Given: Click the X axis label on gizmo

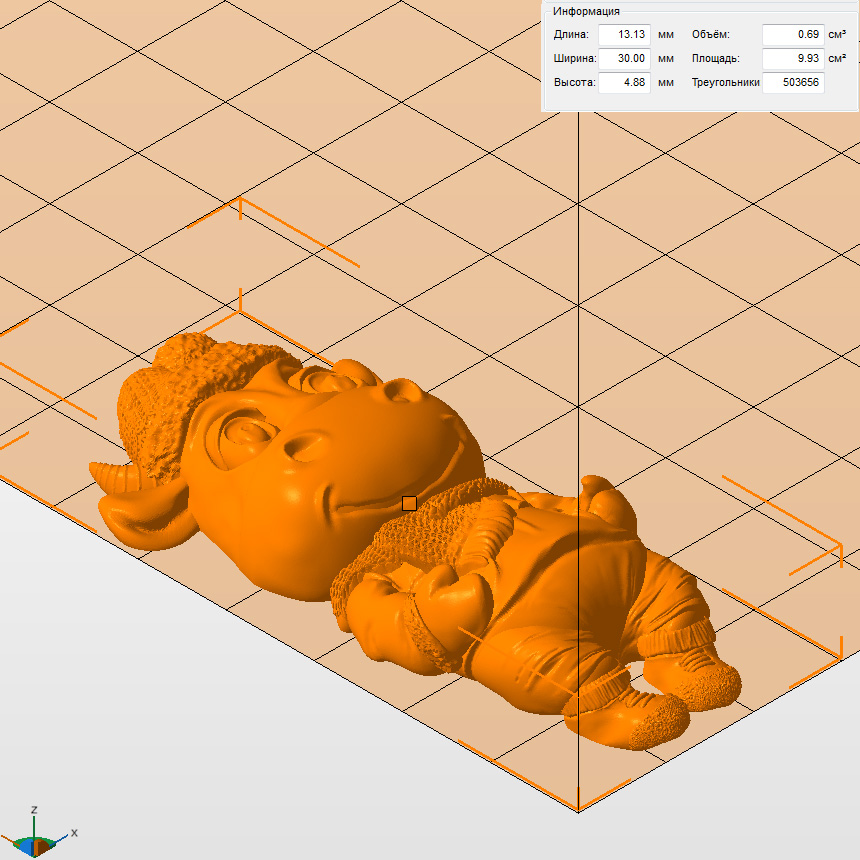Looking at the screenshot, I should tap(74, 832).
